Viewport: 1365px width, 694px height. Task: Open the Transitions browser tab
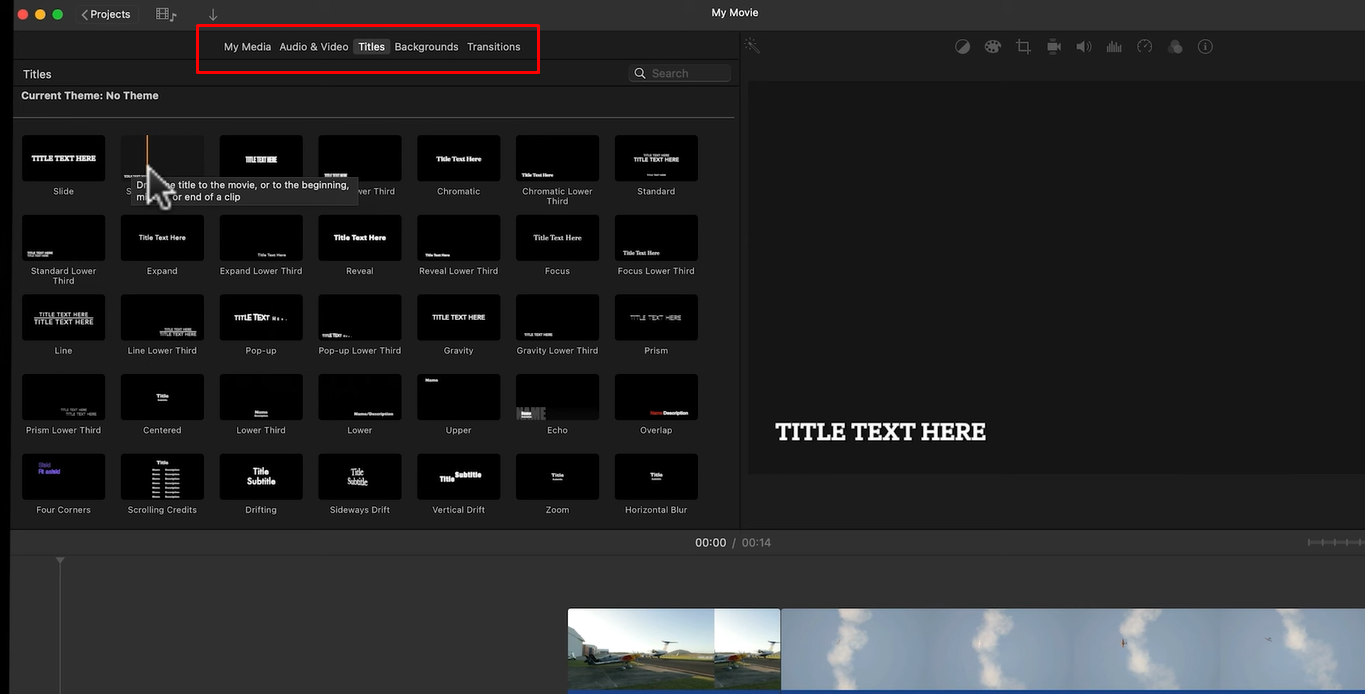[x=493, y=46]
